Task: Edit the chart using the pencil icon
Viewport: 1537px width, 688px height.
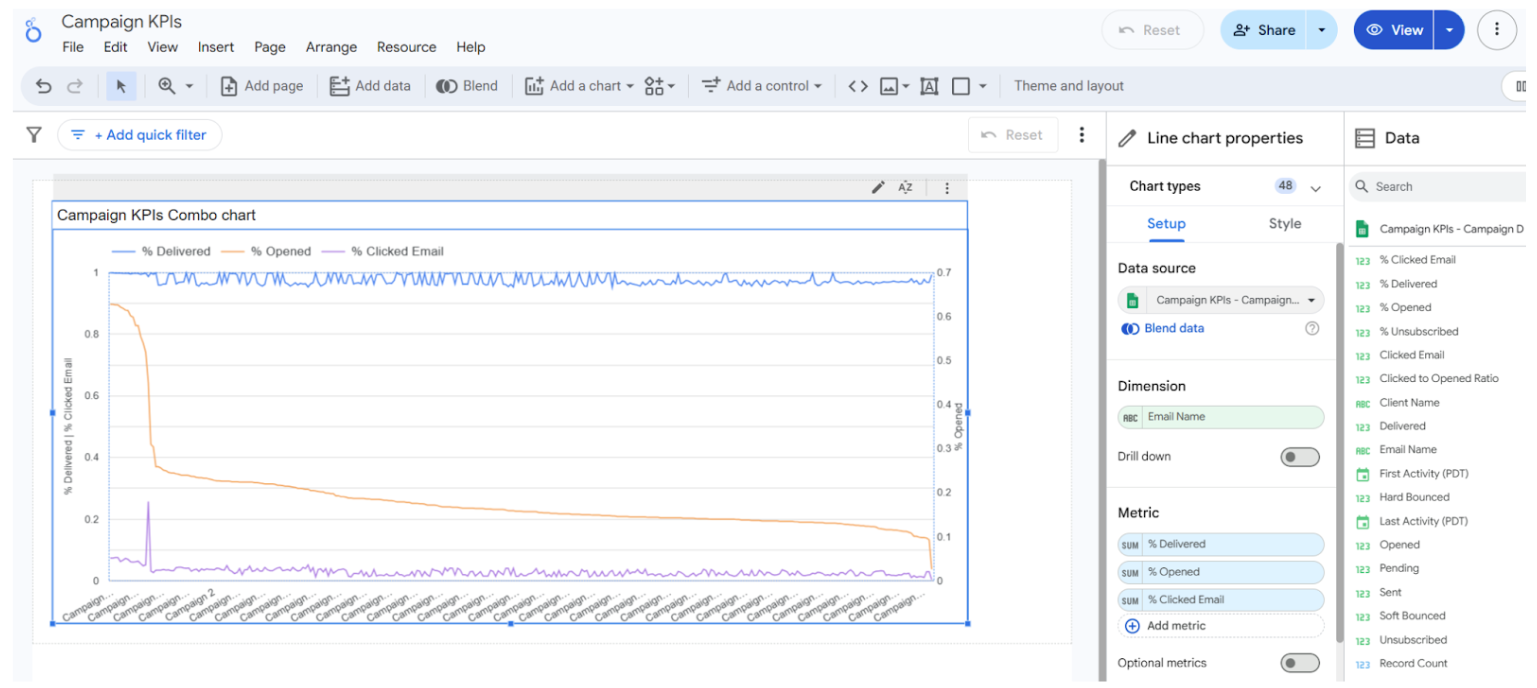Action: pos(878,187)
